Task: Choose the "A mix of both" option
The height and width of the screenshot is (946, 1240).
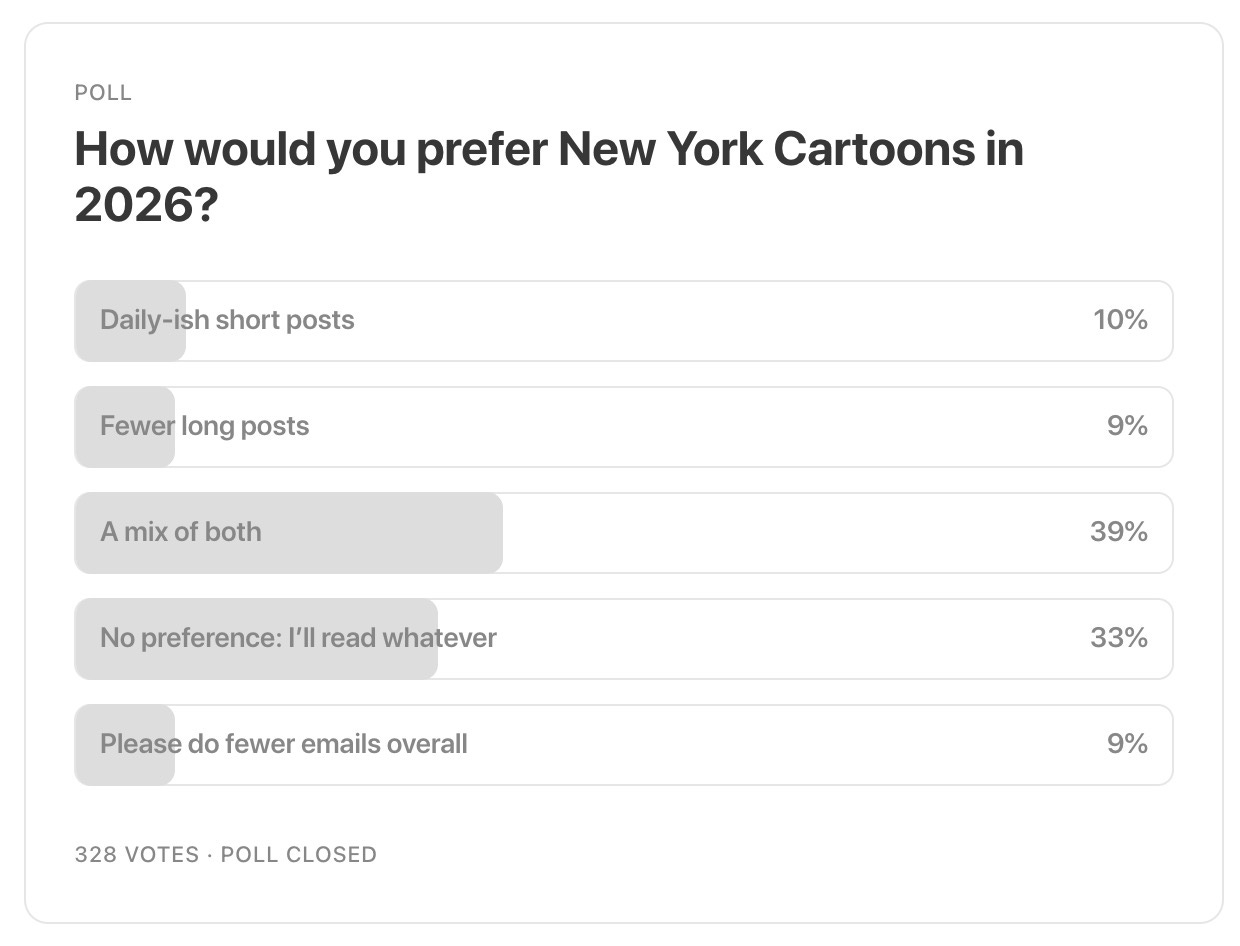Action: (x=181, y=532)
